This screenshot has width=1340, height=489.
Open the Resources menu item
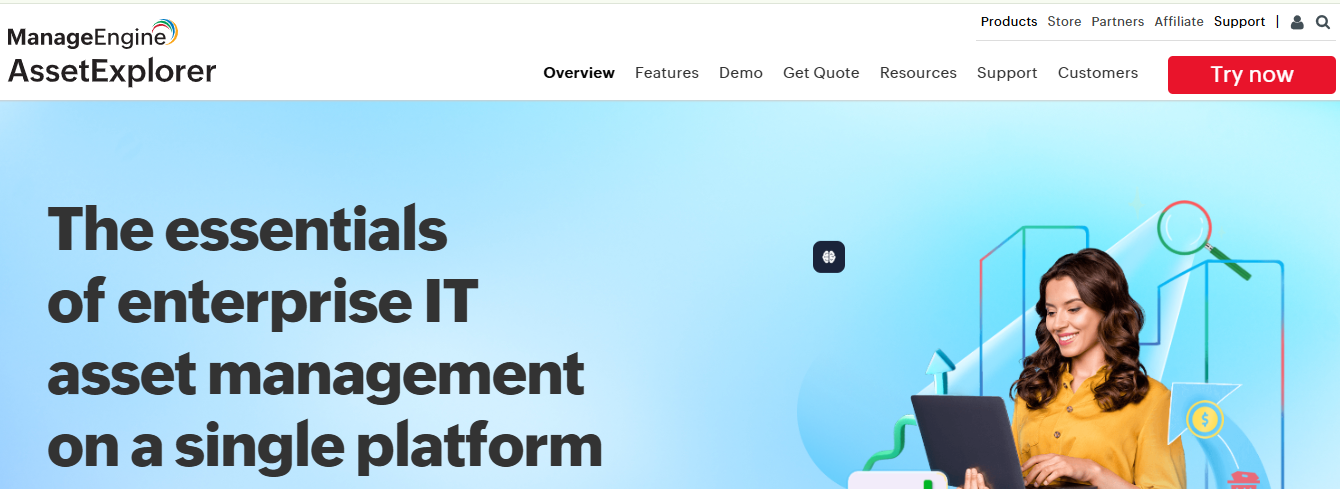coord(918,73)
